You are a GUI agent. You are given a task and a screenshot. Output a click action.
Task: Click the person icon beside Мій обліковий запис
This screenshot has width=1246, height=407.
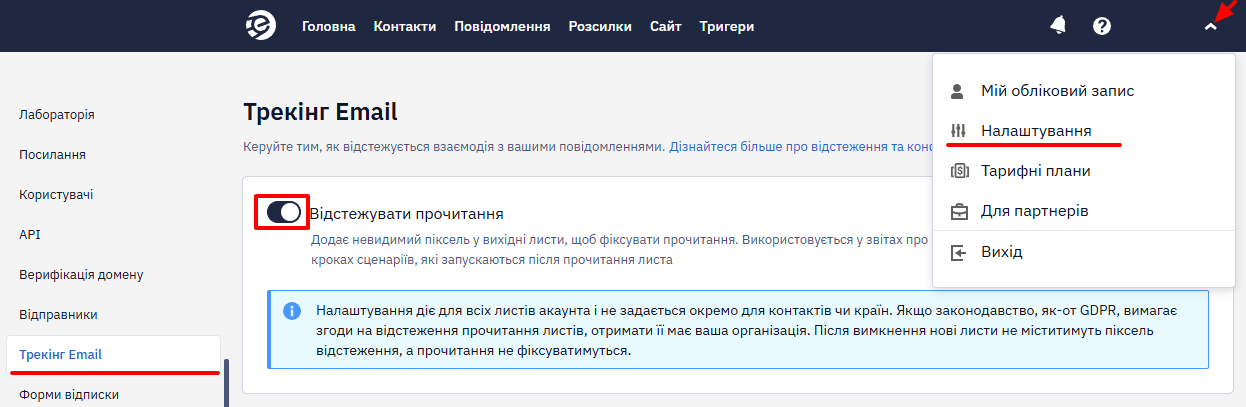click(958, 91)
